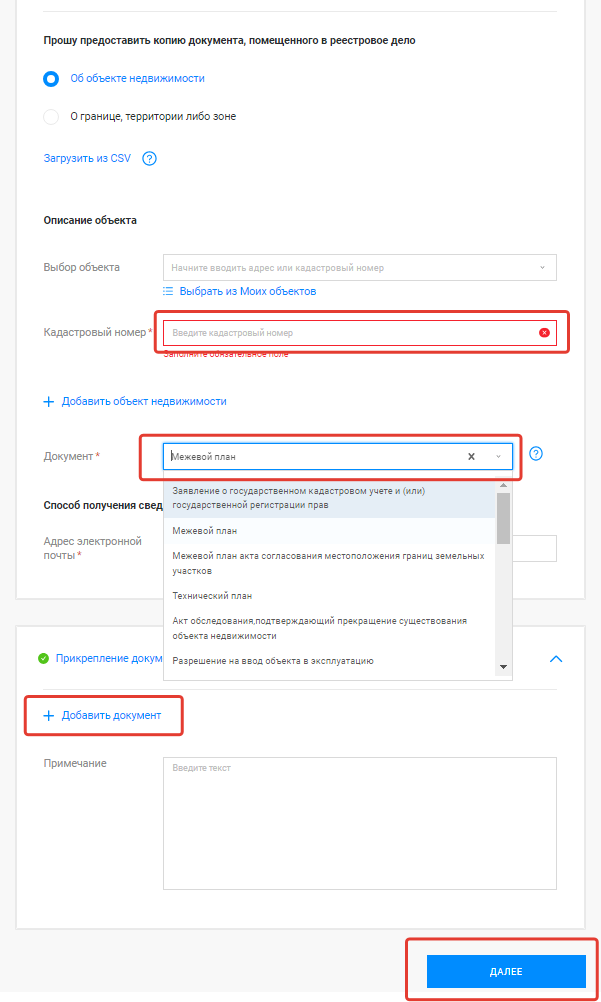Choose 'Заявление о государственном кадастровом учете' option
The height and width of the screenshot is (1002, 601).
(330, 498)
